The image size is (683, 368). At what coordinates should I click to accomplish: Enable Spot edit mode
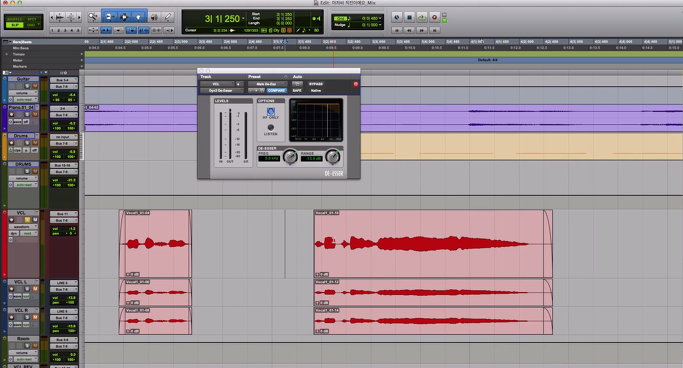tap(32, 19)
